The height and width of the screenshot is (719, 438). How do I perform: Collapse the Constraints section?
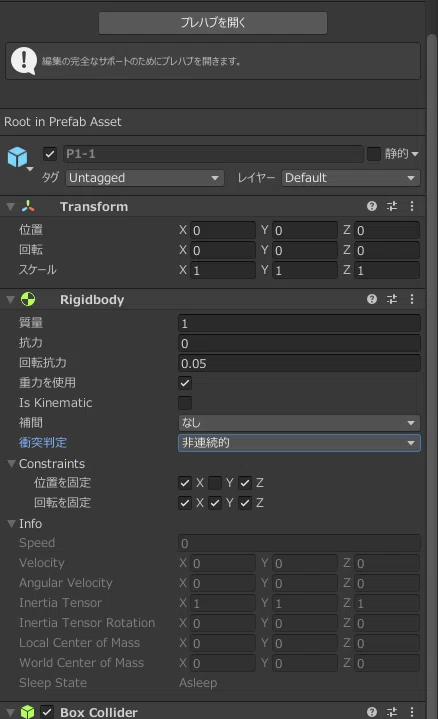coord(11,464)
